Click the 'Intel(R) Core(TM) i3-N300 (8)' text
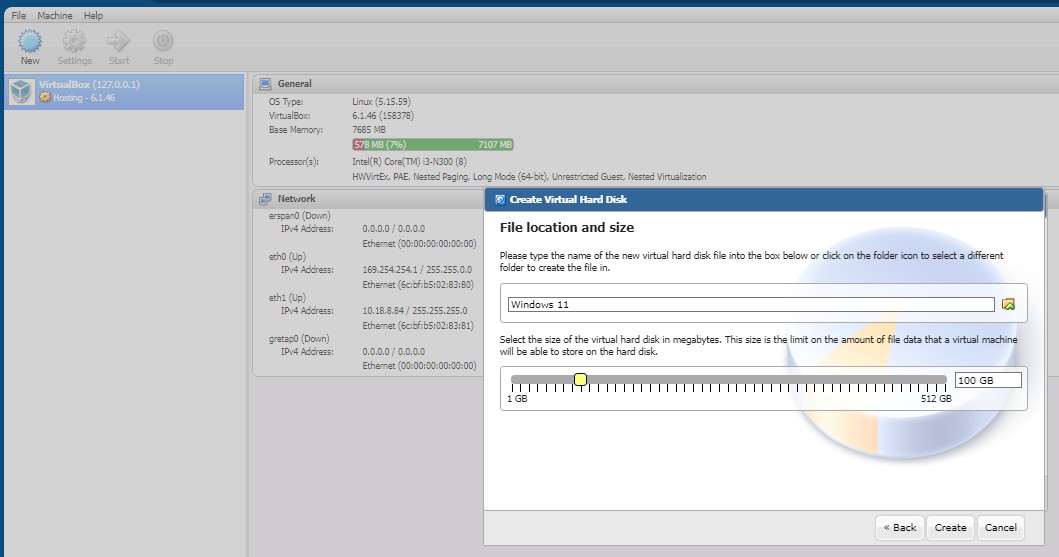 [x=409, y=161]
